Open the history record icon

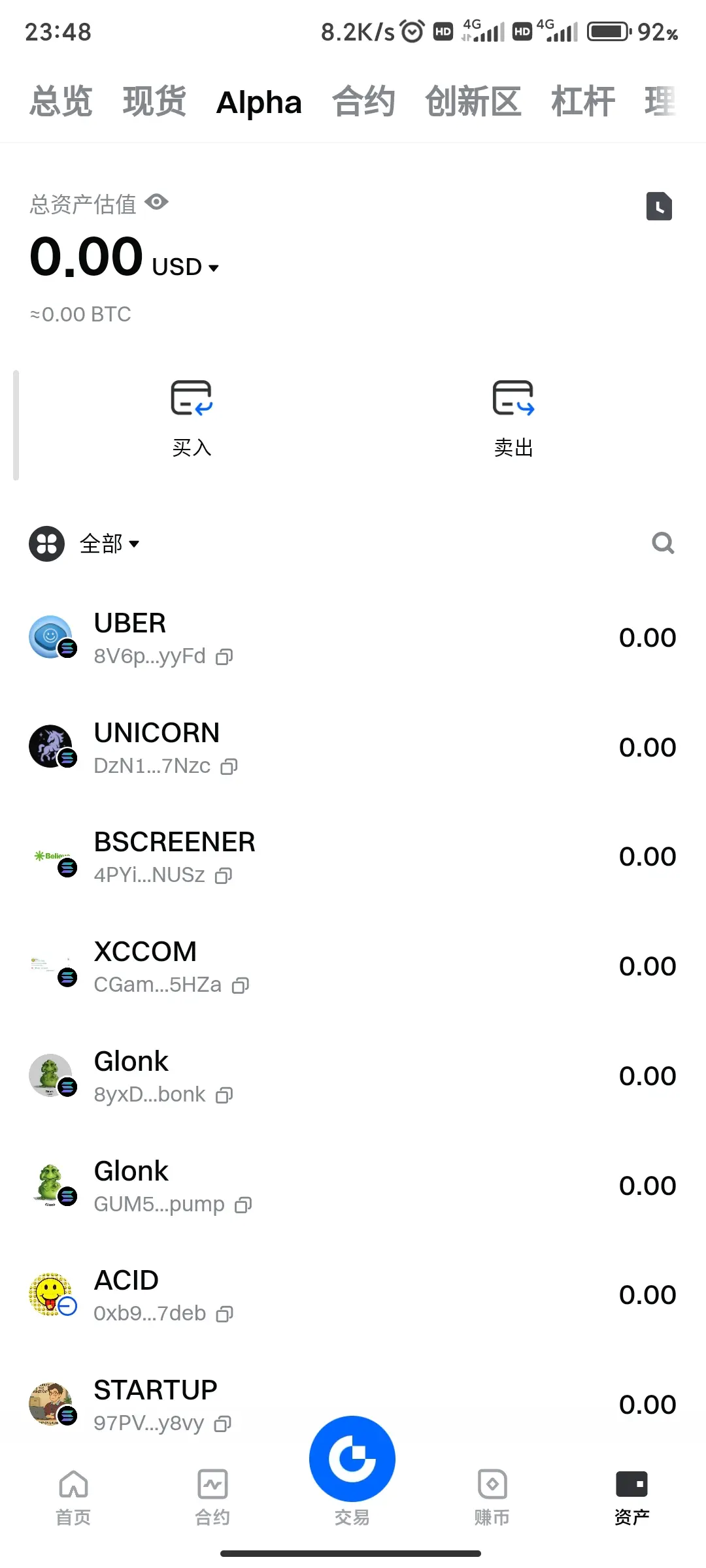click(x=659, y=206)
